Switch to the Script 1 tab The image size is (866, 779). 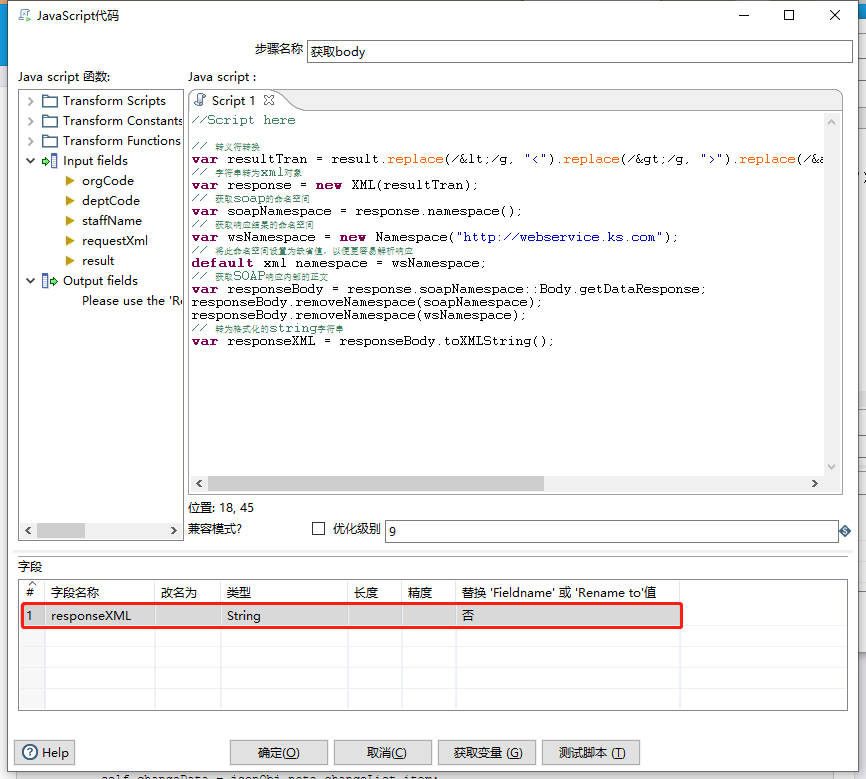coord(233,101)
